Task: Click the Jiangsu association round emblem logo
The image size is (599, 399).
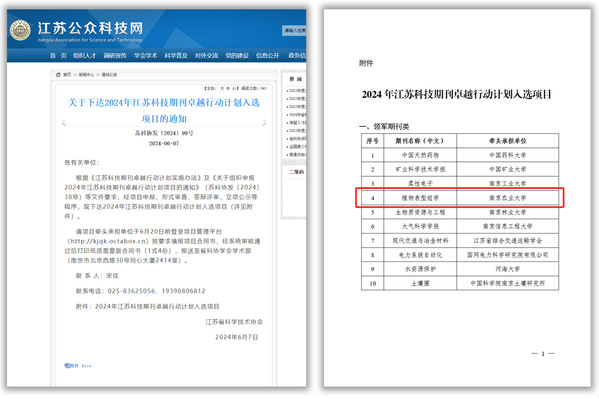Action: point(20,30)
